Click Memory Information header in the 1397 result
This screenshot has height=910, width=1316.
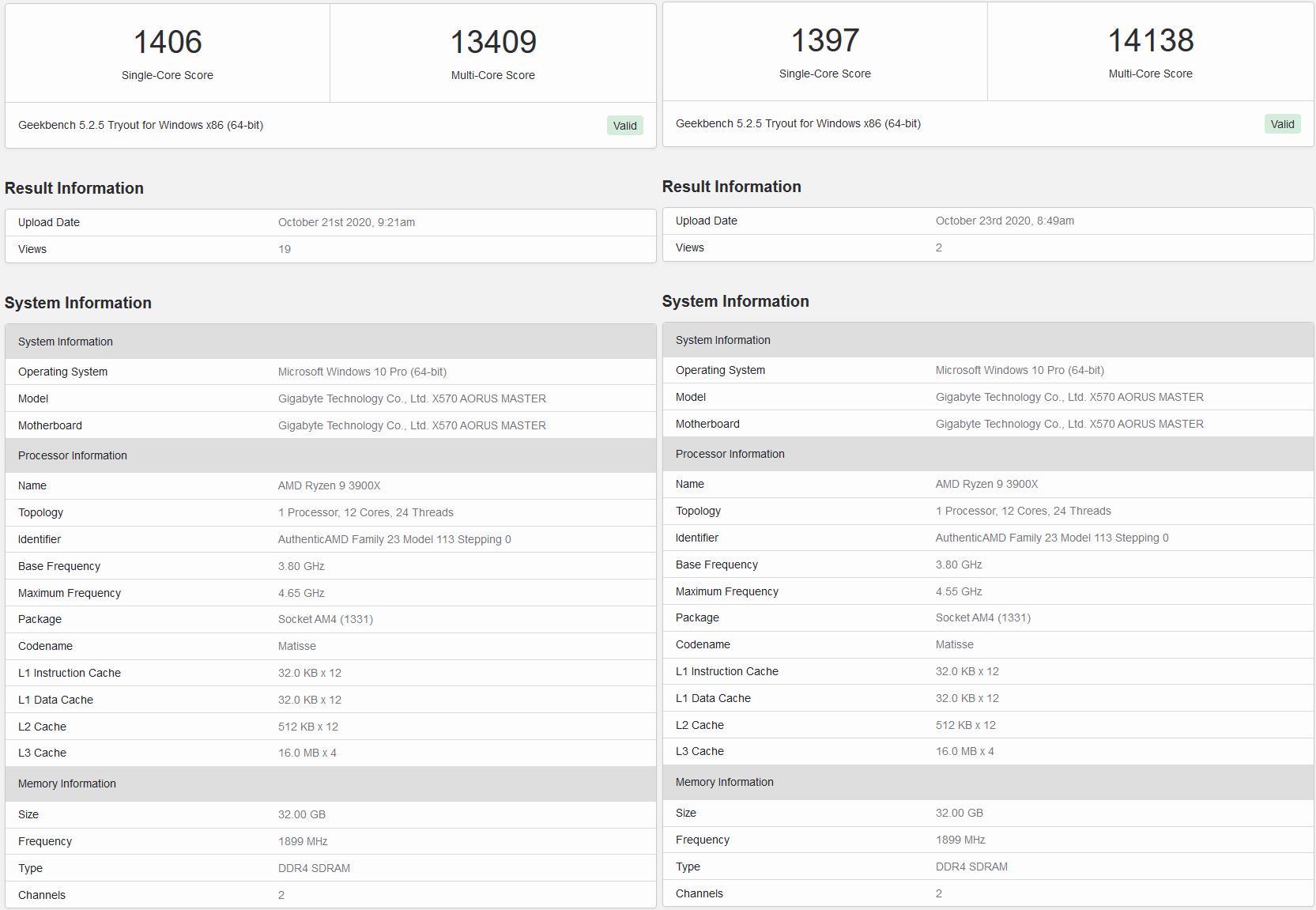724,782
